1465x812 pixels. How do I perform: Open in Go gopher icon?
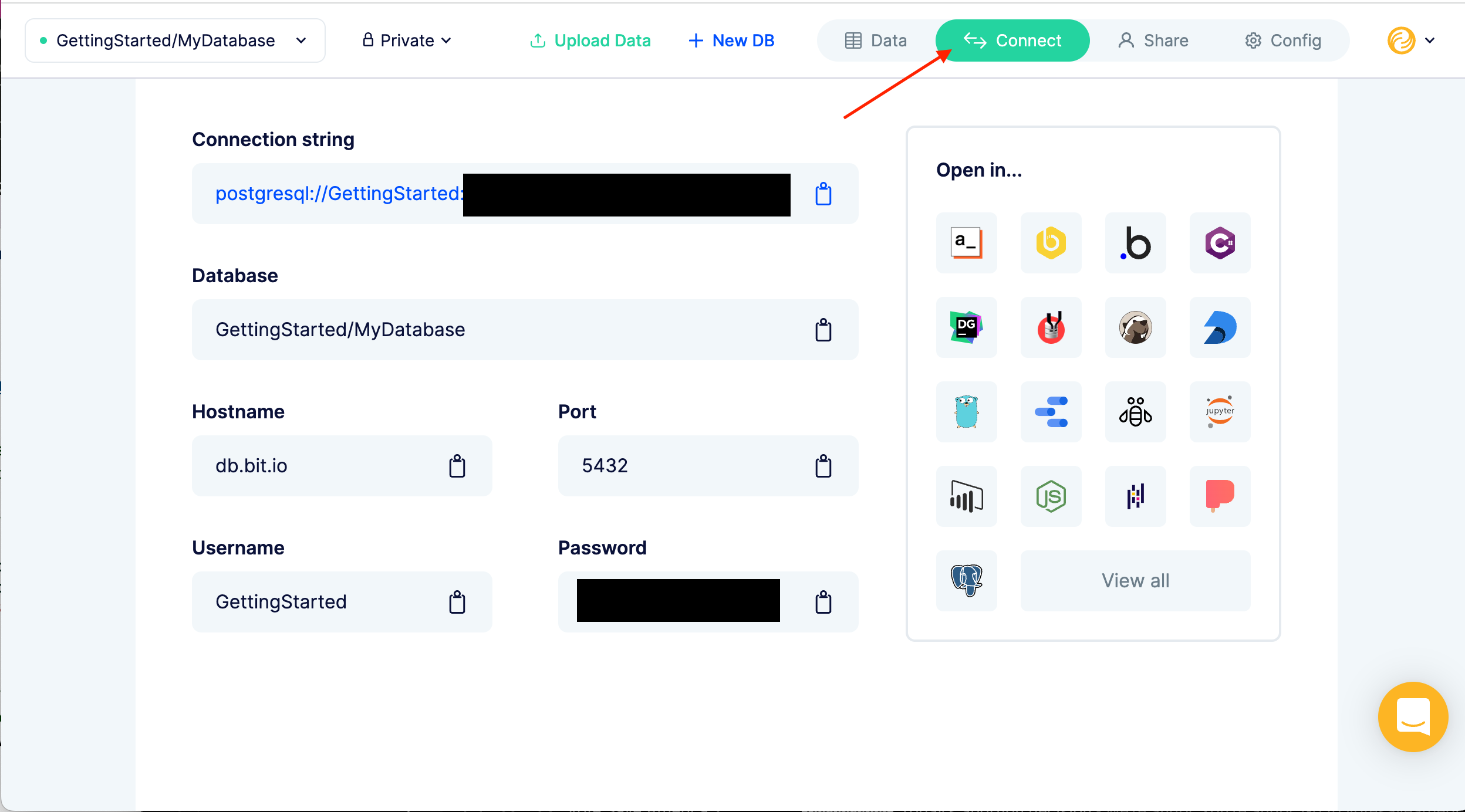point(966,412)
